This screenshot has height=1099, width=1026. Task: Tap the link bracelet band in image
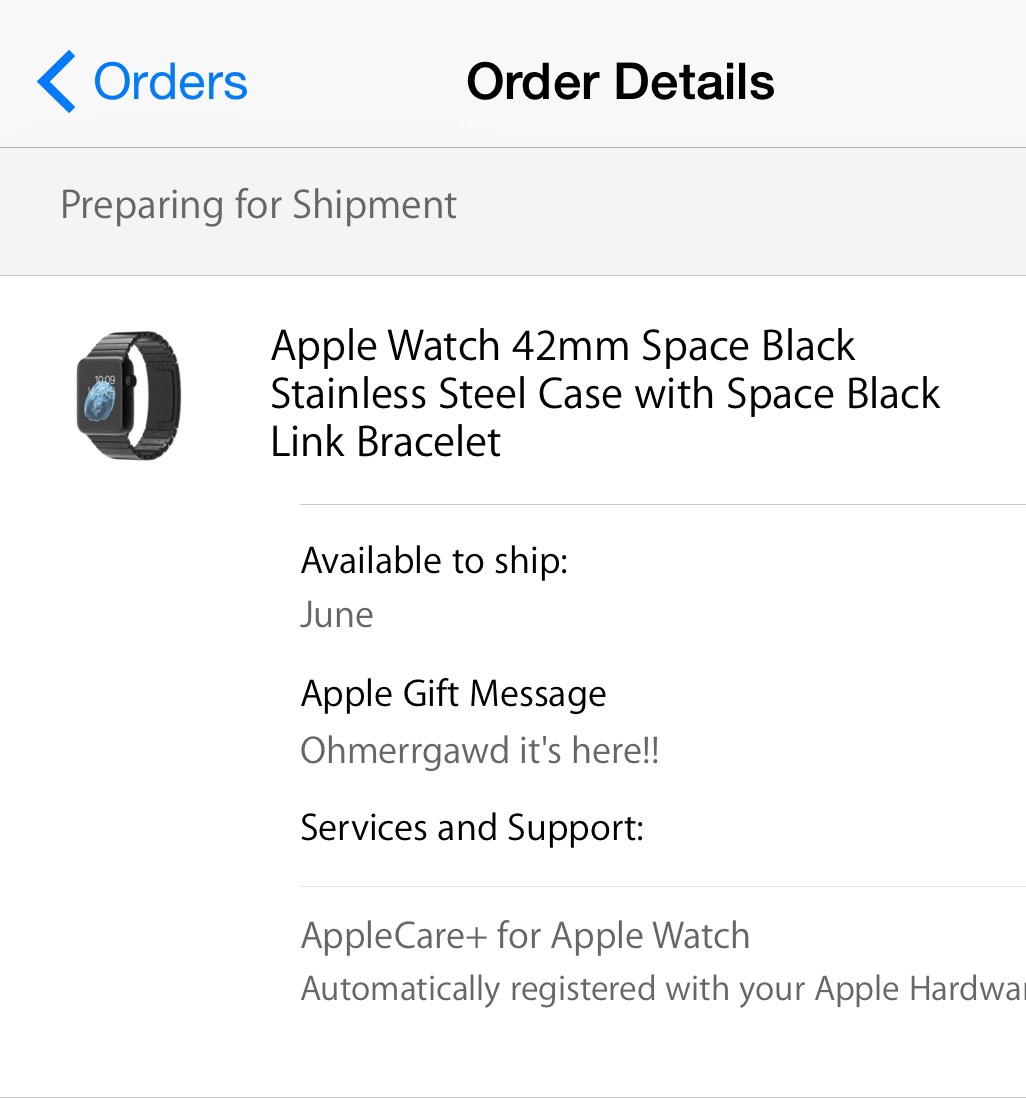(158, 396)
